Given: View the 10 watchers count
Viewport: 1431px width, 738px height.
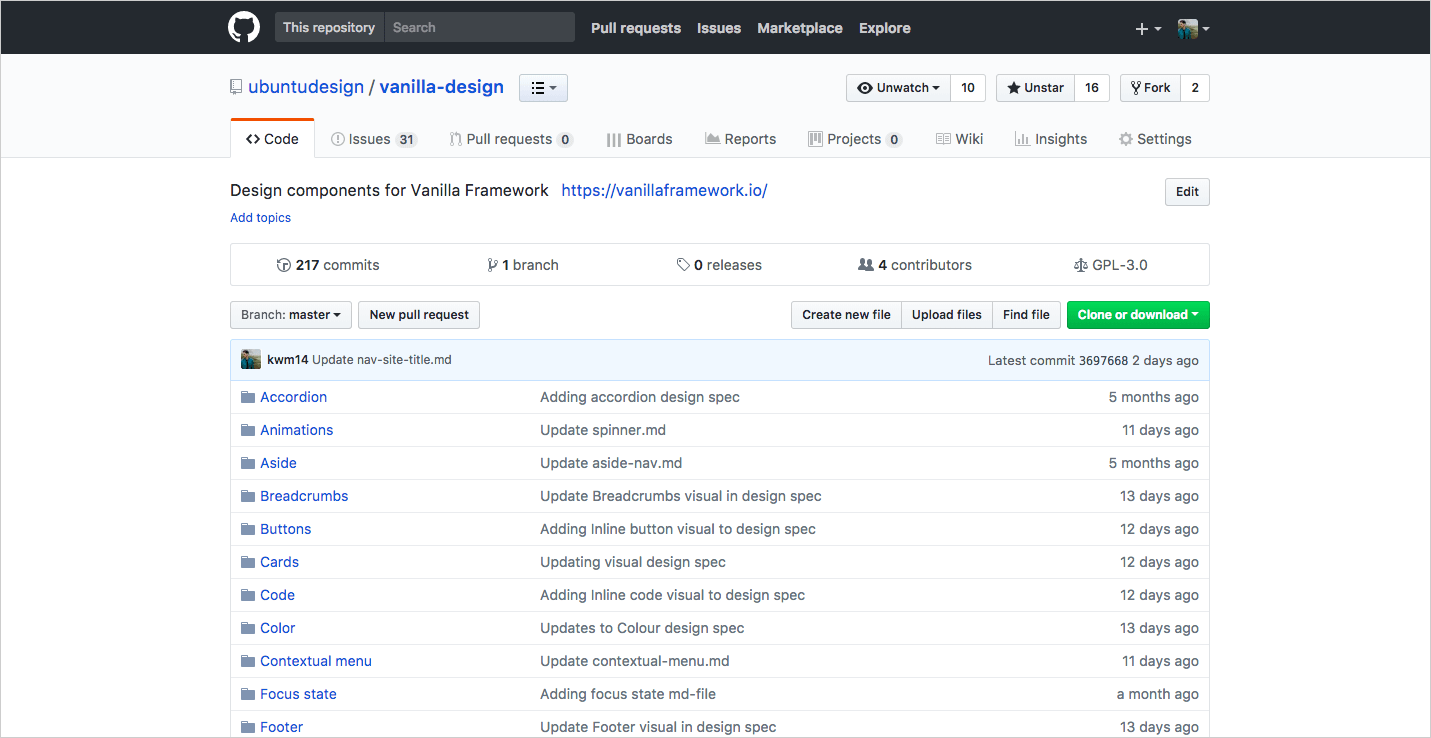Looking at the screenshot, I should [x=968, y=88].
